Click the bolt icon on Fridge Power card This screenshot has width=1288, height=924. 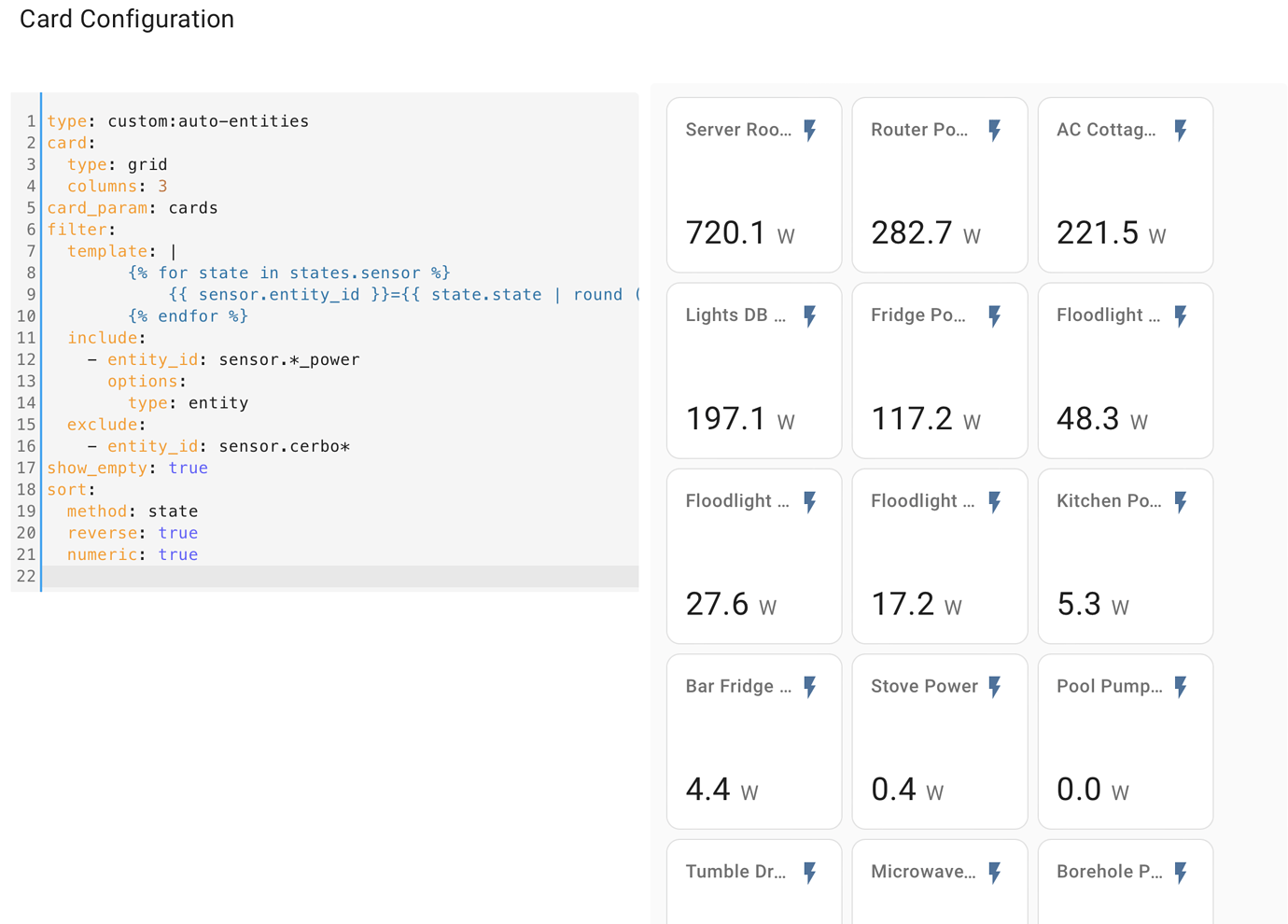pyautogui.click(x=994, y=315)
